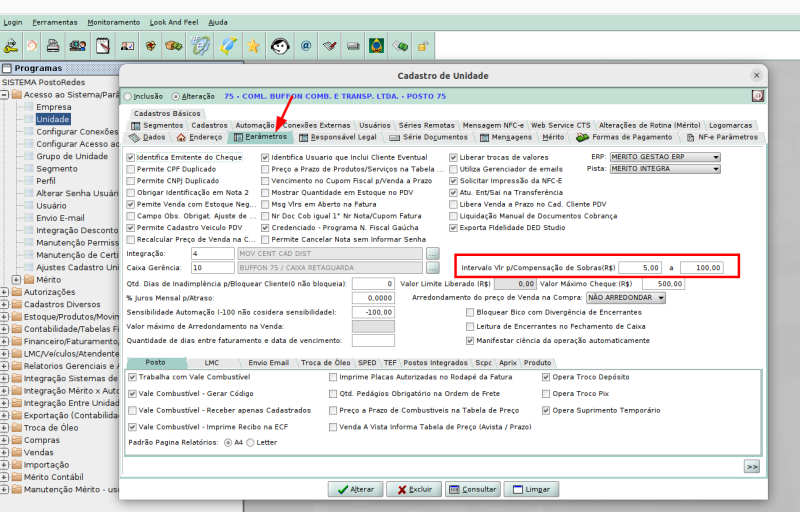Uncheck Liberar trocas de valores
The image size is (800, 512).
[x=453, y=158]
